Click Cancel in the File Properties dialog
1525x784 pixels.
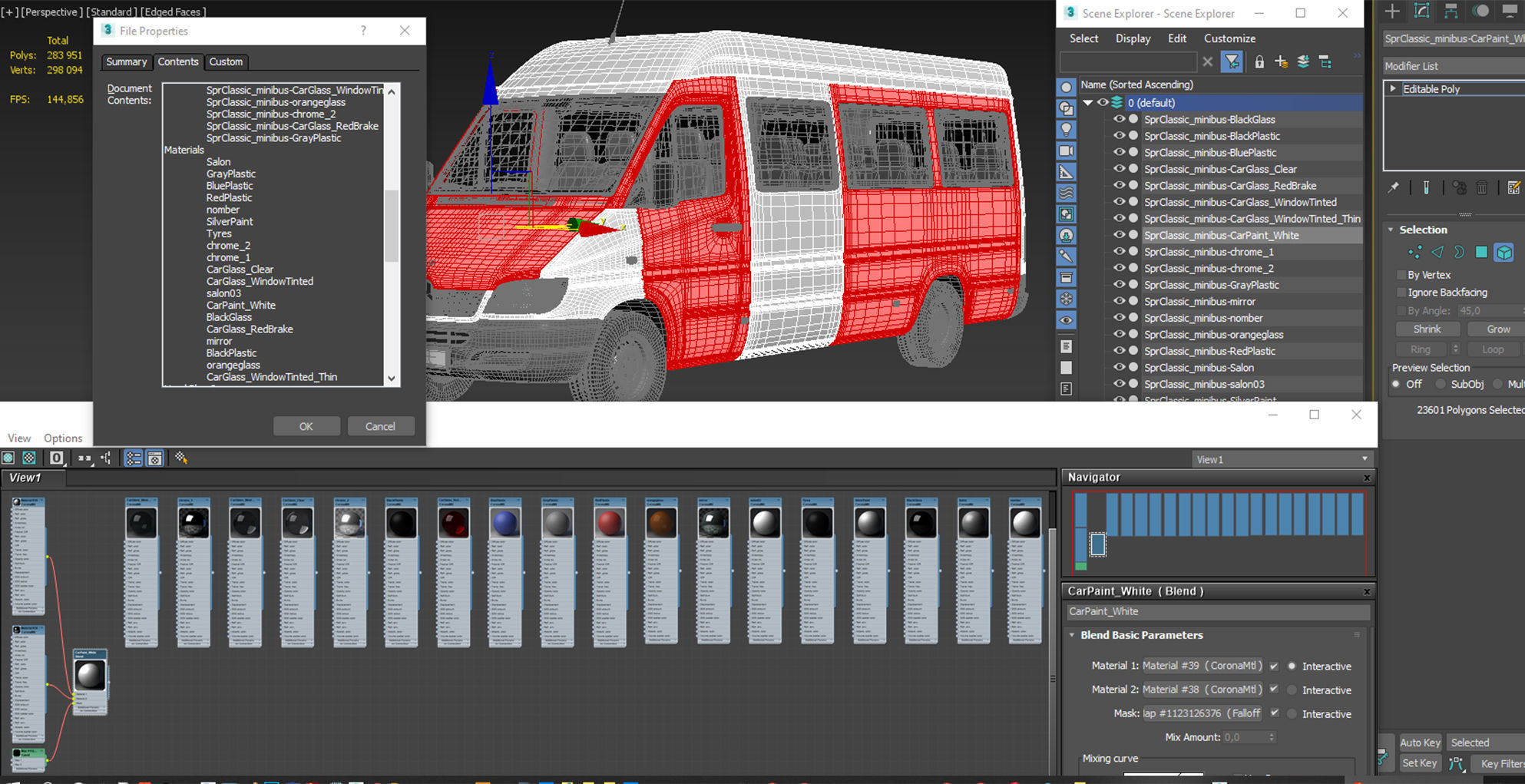click(x=380, y=426)
